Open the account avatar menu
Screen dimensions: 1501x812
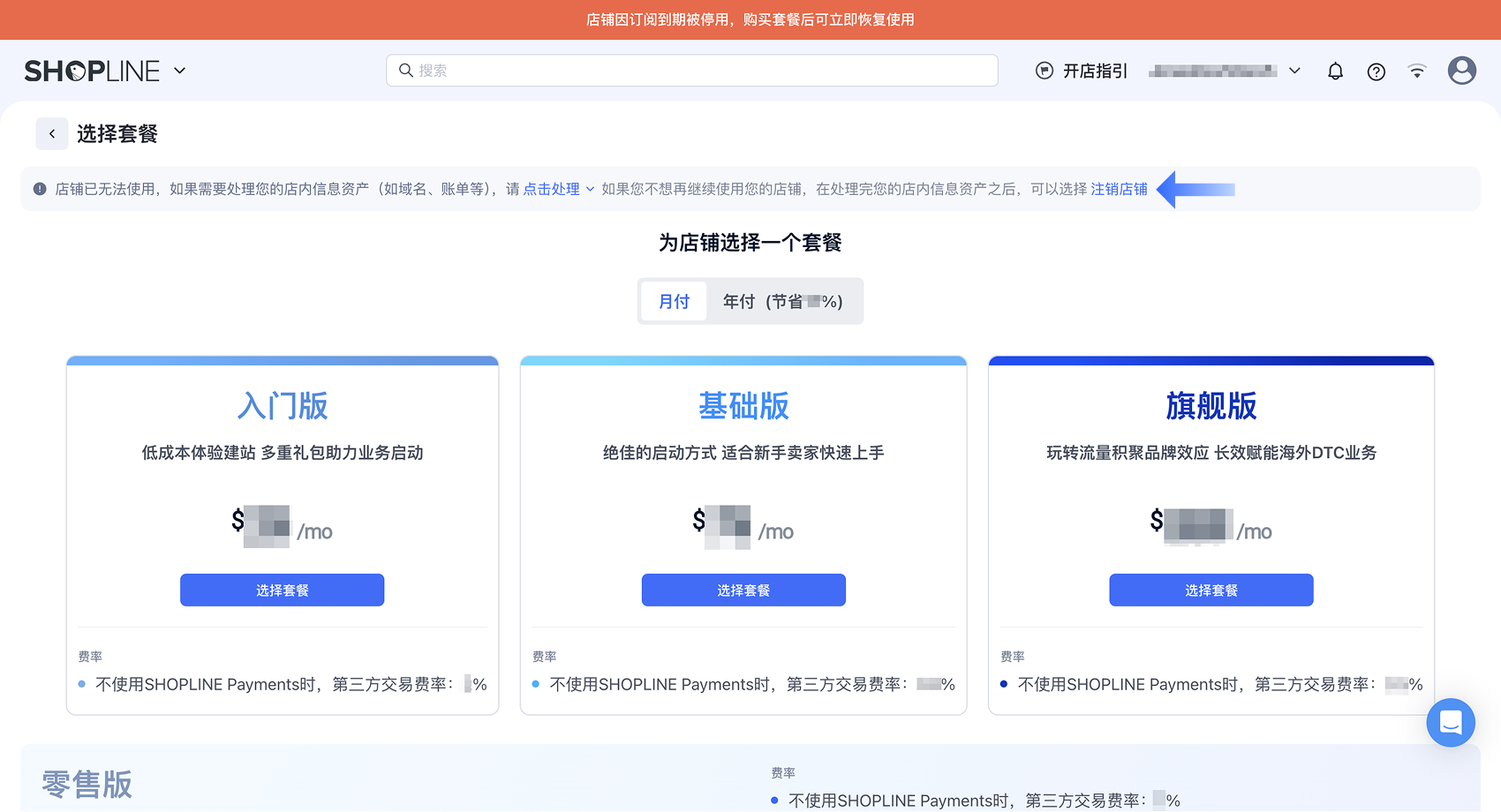pyautogui.click(x=1461, y=71)
